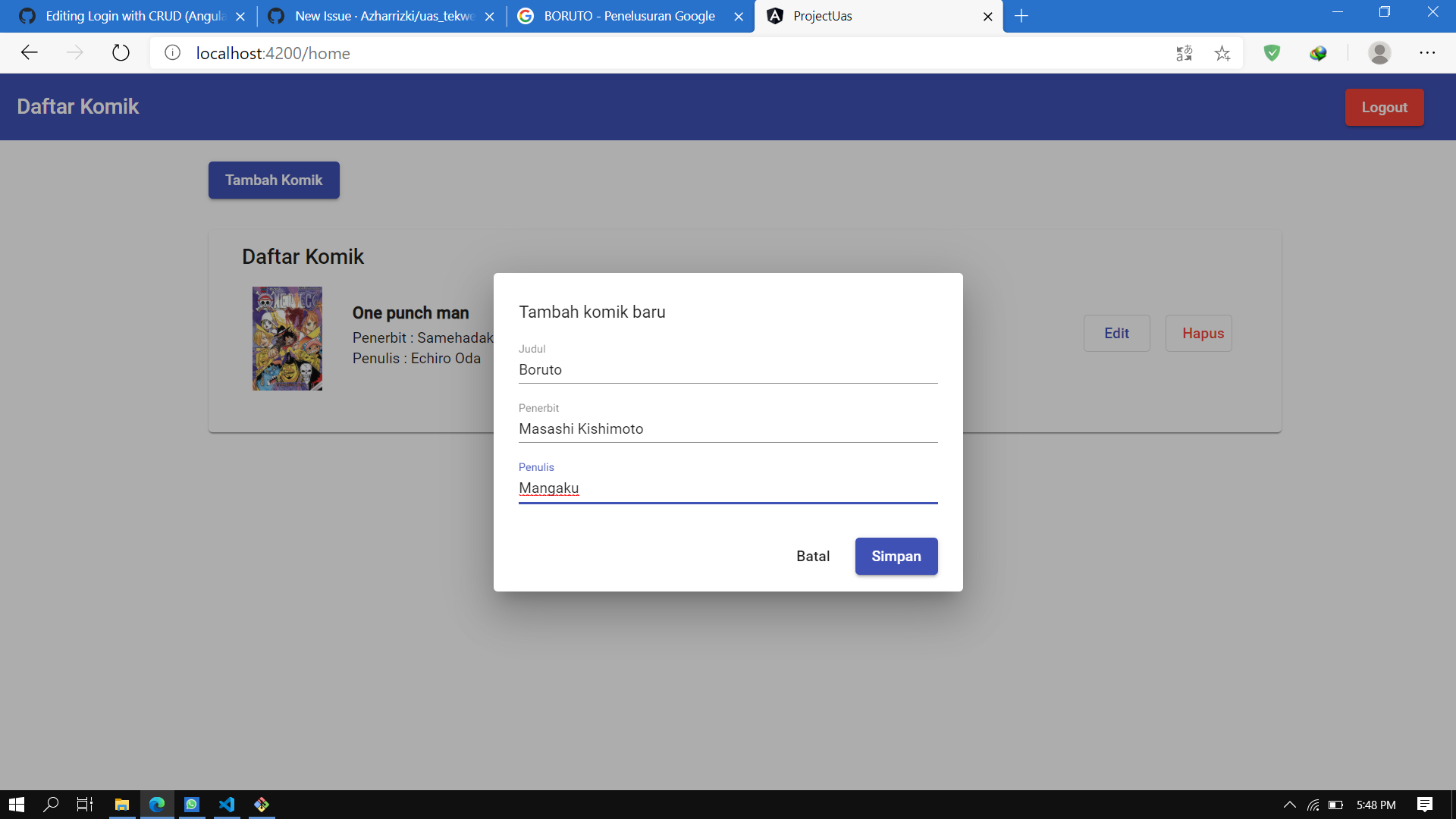Image resolution: width=1456 pixels, height=819 pixels.
Task: Open the green shield extension icon
Action: point(1272,53)
